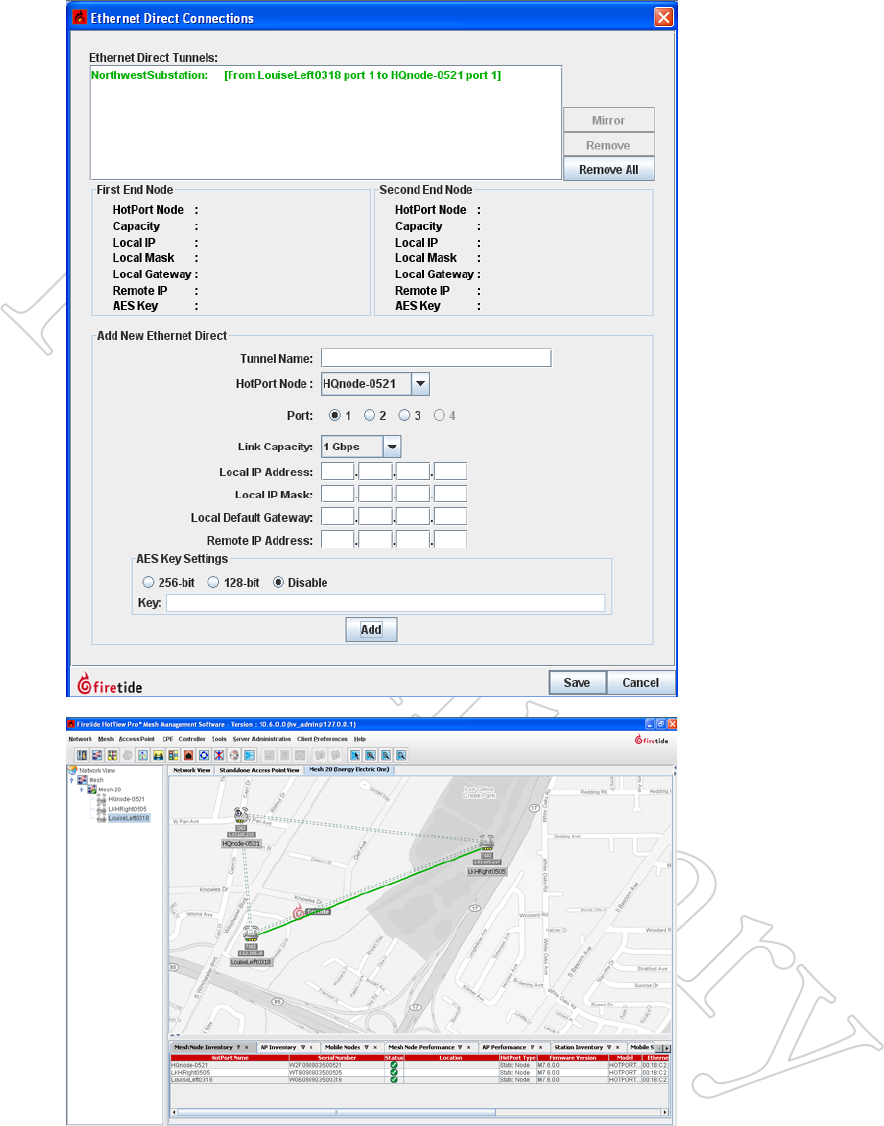Choose 128-bit AES key option

(x=213, y=582)
